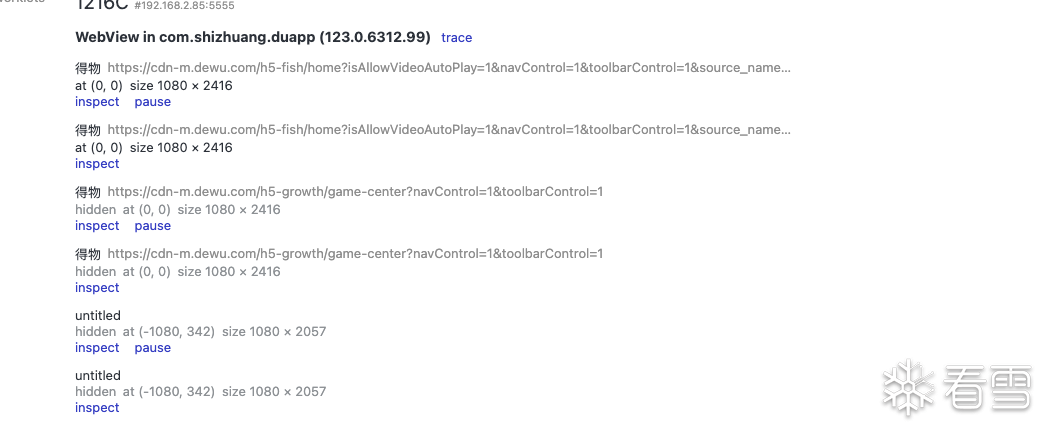Click the trace link beside the WebView heading

(456, 38)
